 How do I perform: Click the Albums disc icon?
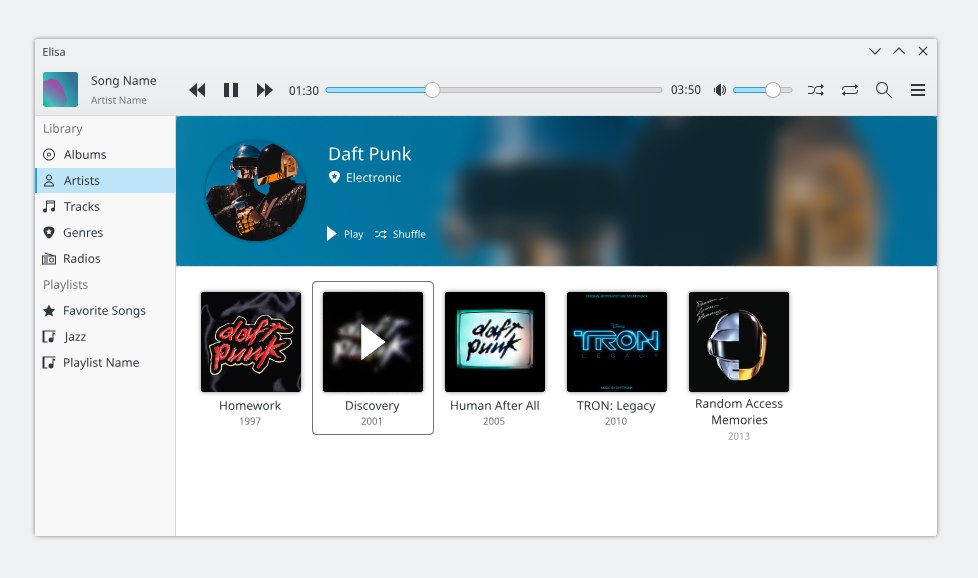coord(49,155)
